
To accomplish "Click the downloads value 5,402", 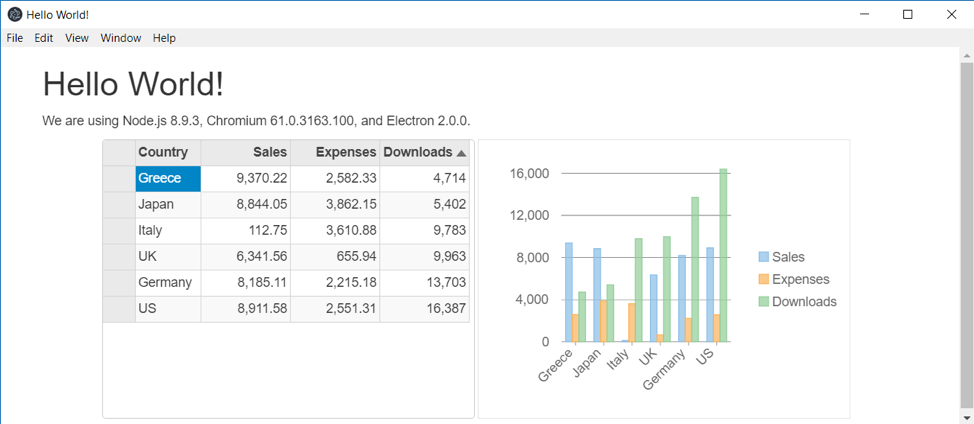I will click(424, 205).
